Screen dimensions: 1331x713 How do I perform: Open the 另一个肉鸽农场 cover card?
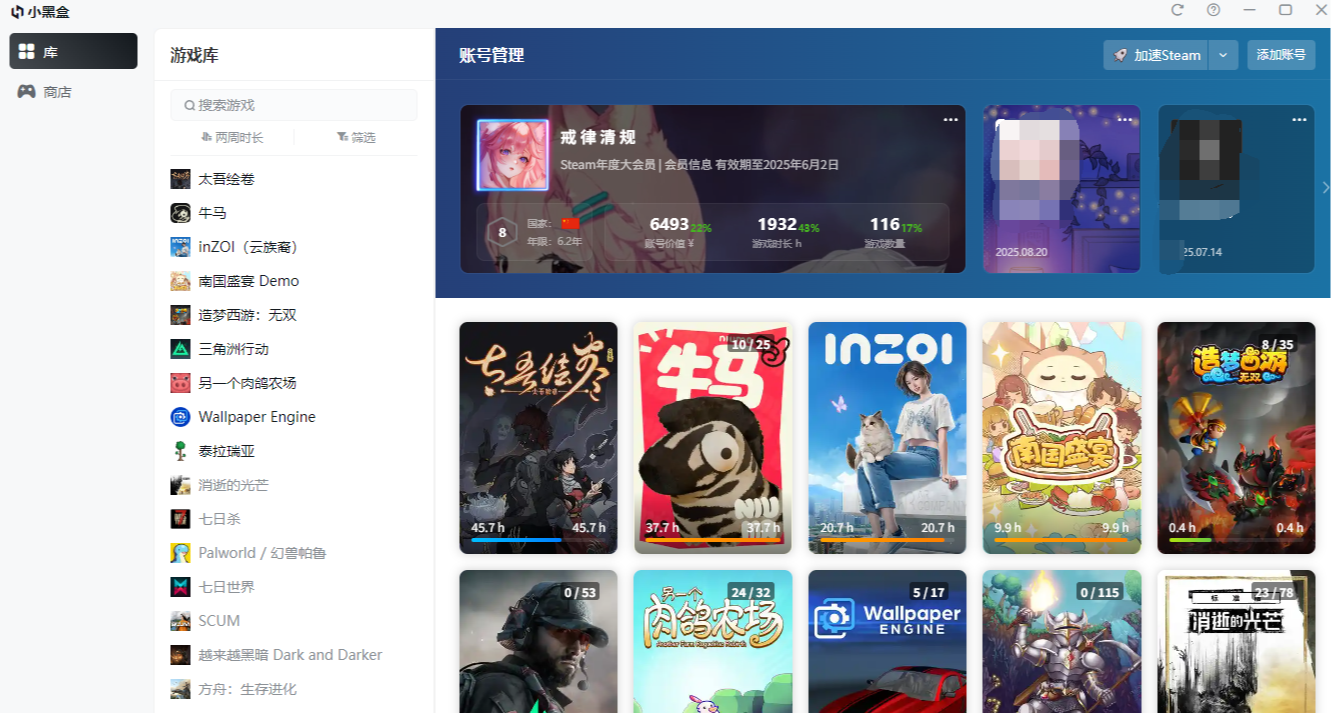pyautogui.click(x=713, y=641)
